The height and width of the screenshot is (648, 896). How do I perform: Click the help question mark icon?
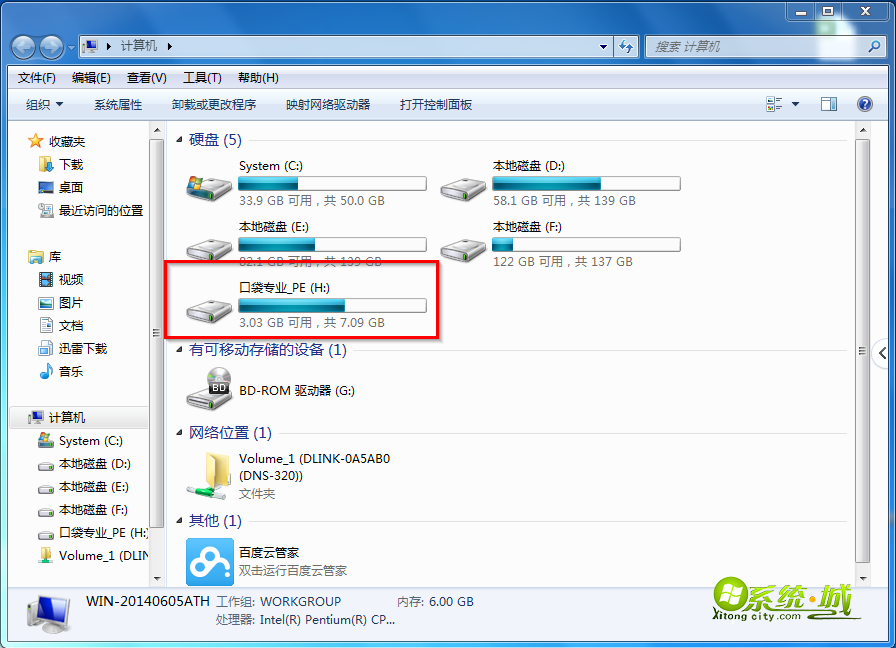(x=865, y=104)
